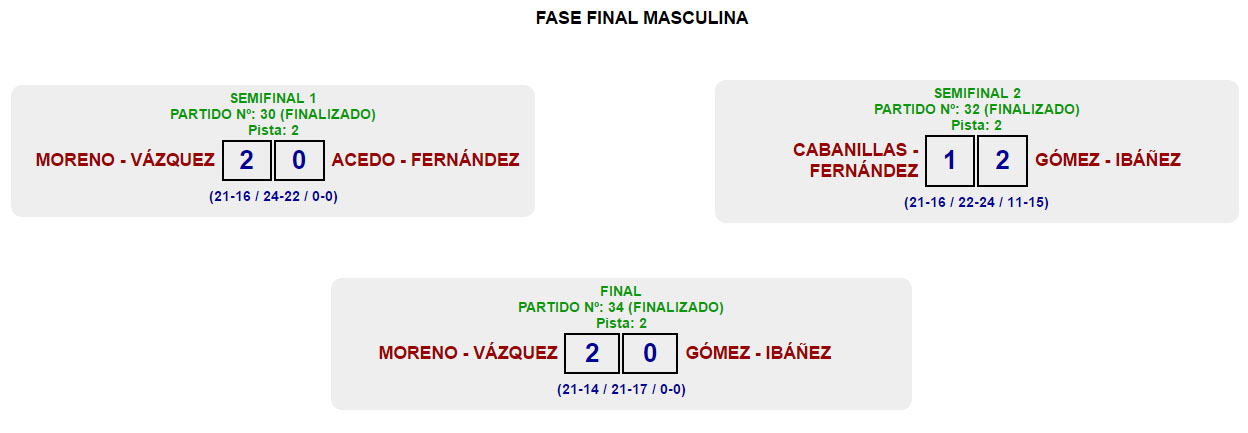Click the ACEDO - FERNÁNDEZ team name

tap(425, 160)
